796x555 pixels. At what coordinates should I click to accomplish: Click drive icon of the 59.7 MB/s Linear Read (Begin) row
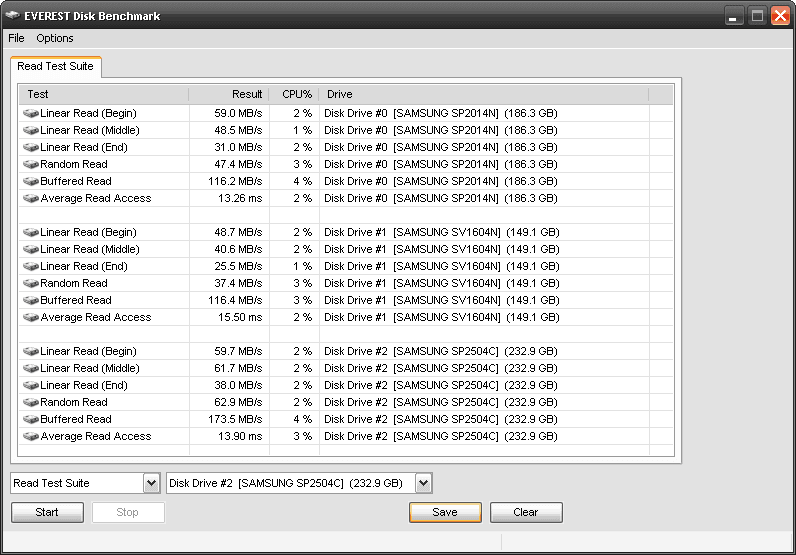[31, 351]
